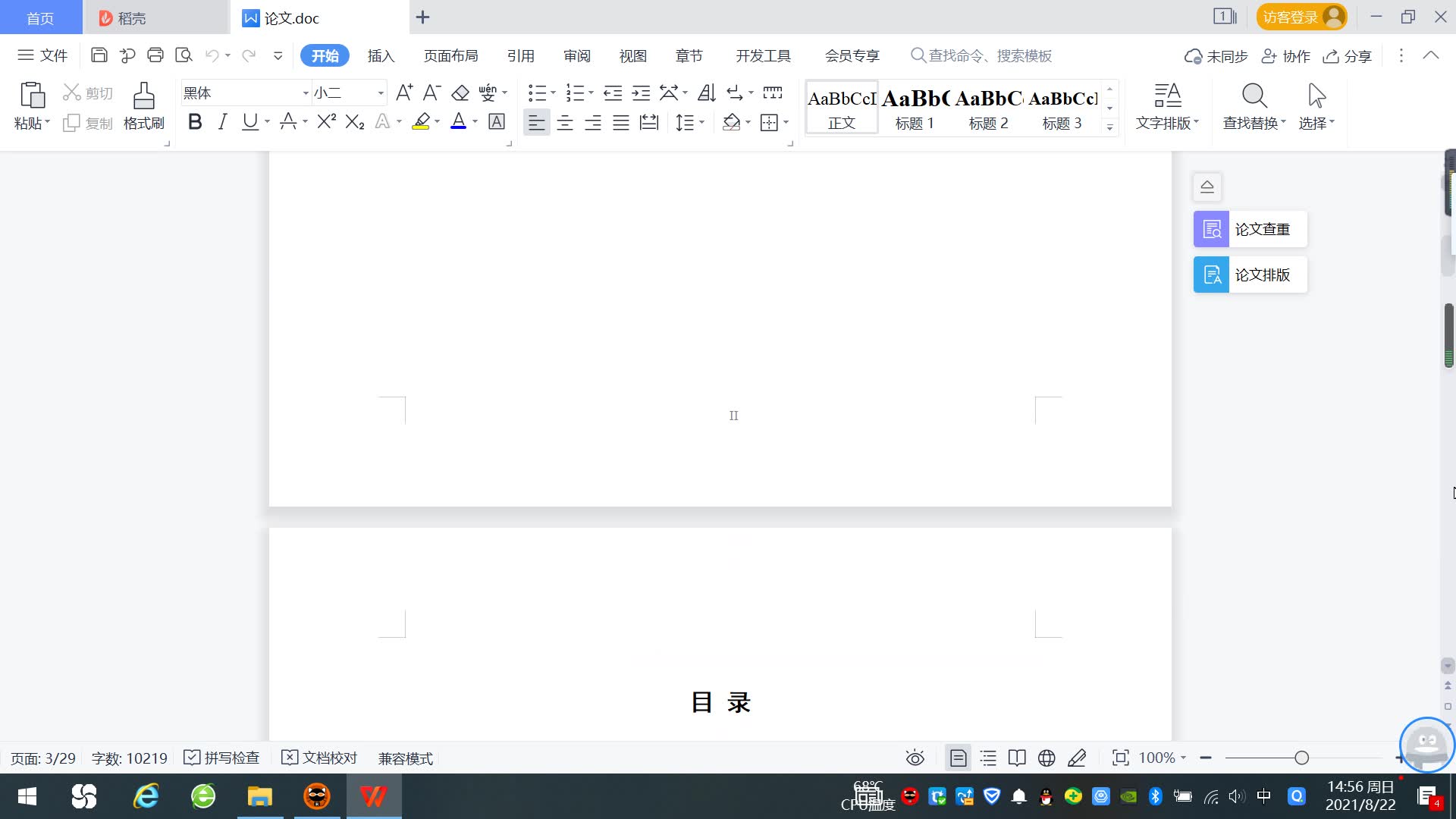Click the 论文排版 button
The width and height of the screenshot is (1456, 819).
pyautogui.click(x=1250, y=275)
